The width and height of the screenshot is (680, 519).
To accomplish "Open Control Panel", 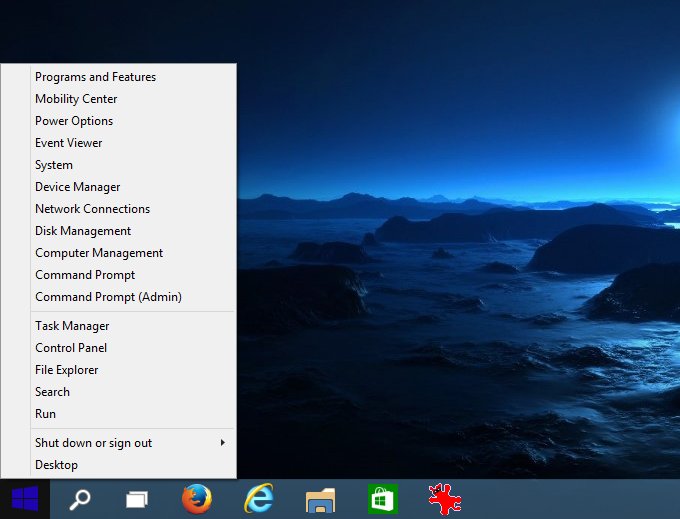I will [134, 348].
